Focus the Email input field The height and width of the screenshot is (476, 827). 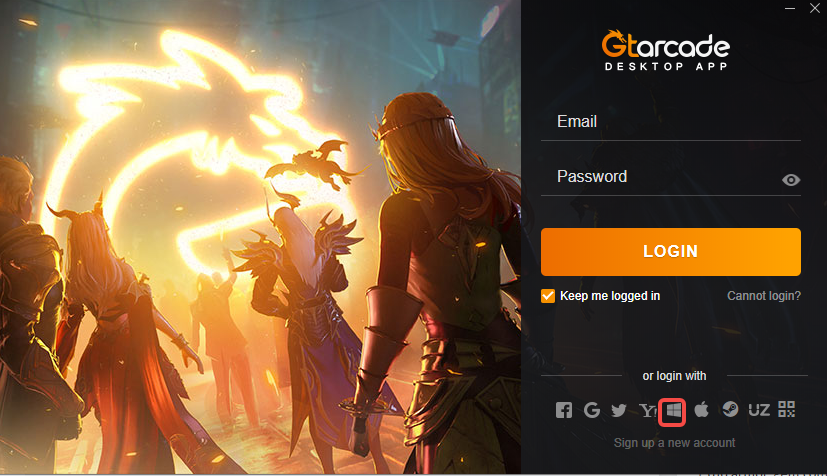(670, 122)
